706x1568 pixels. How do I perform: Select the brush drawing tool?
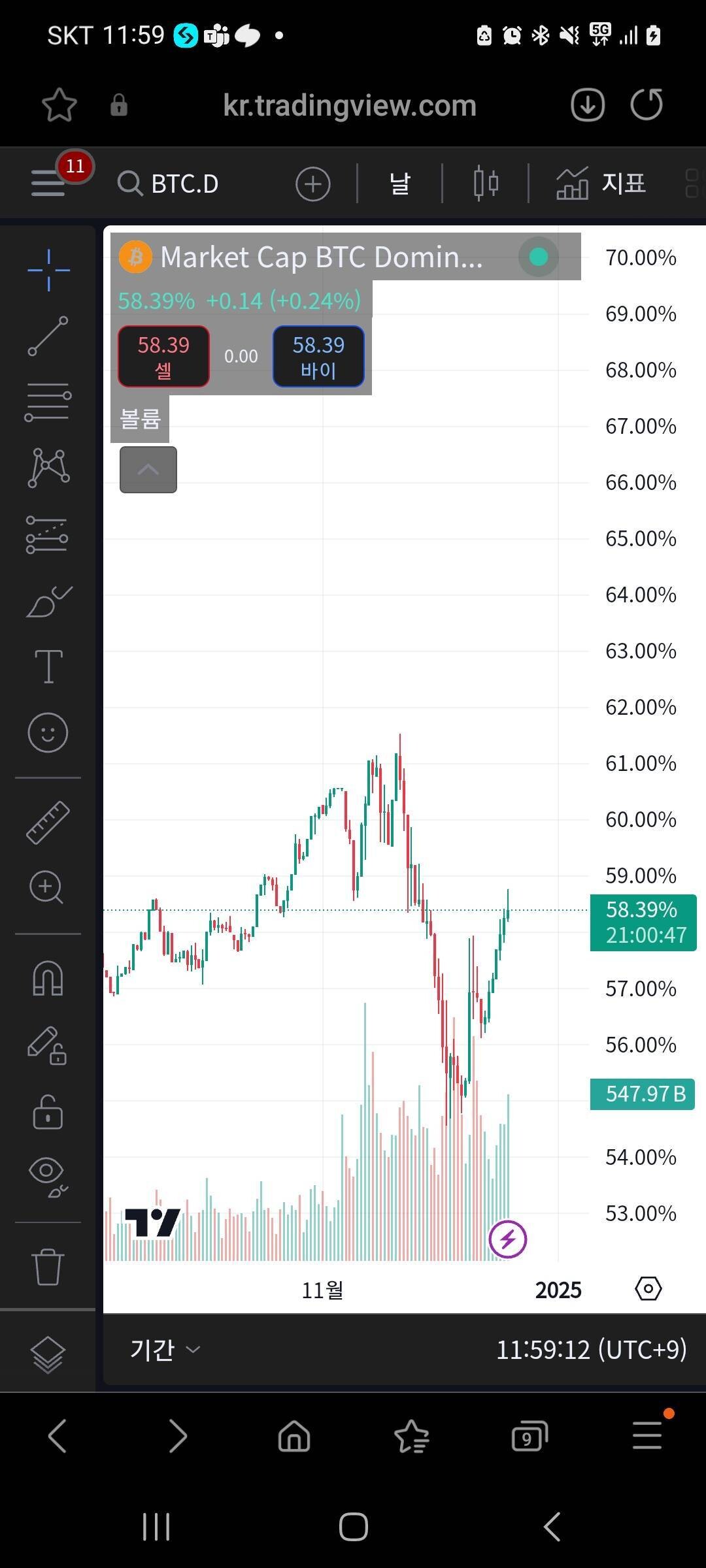(x=48, y=602)
